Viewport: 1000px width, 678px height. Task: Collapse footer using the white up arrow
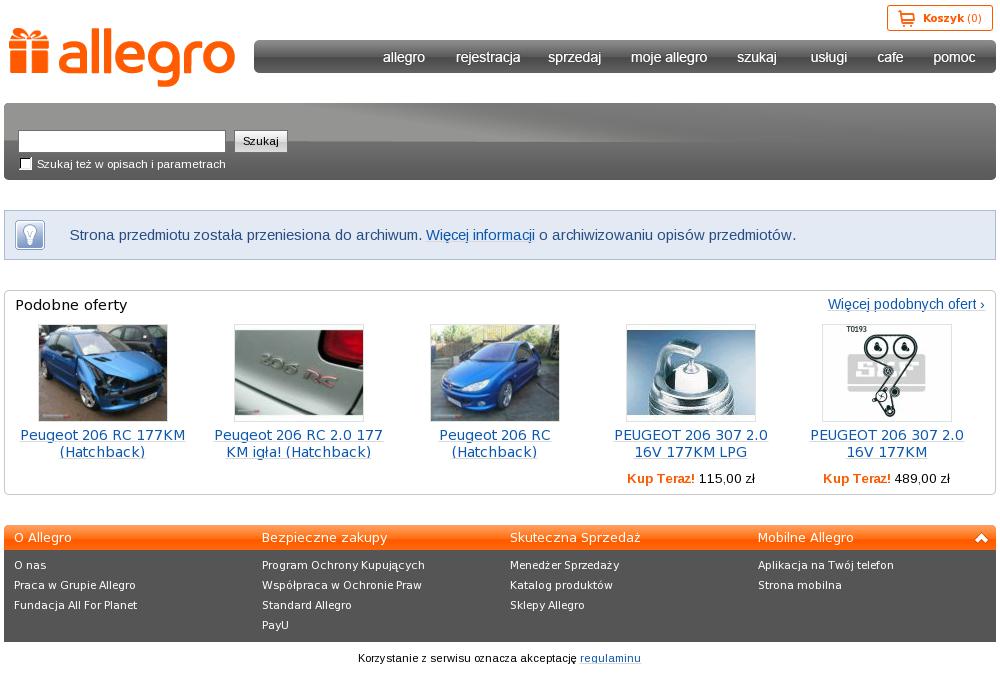point(981,538)
